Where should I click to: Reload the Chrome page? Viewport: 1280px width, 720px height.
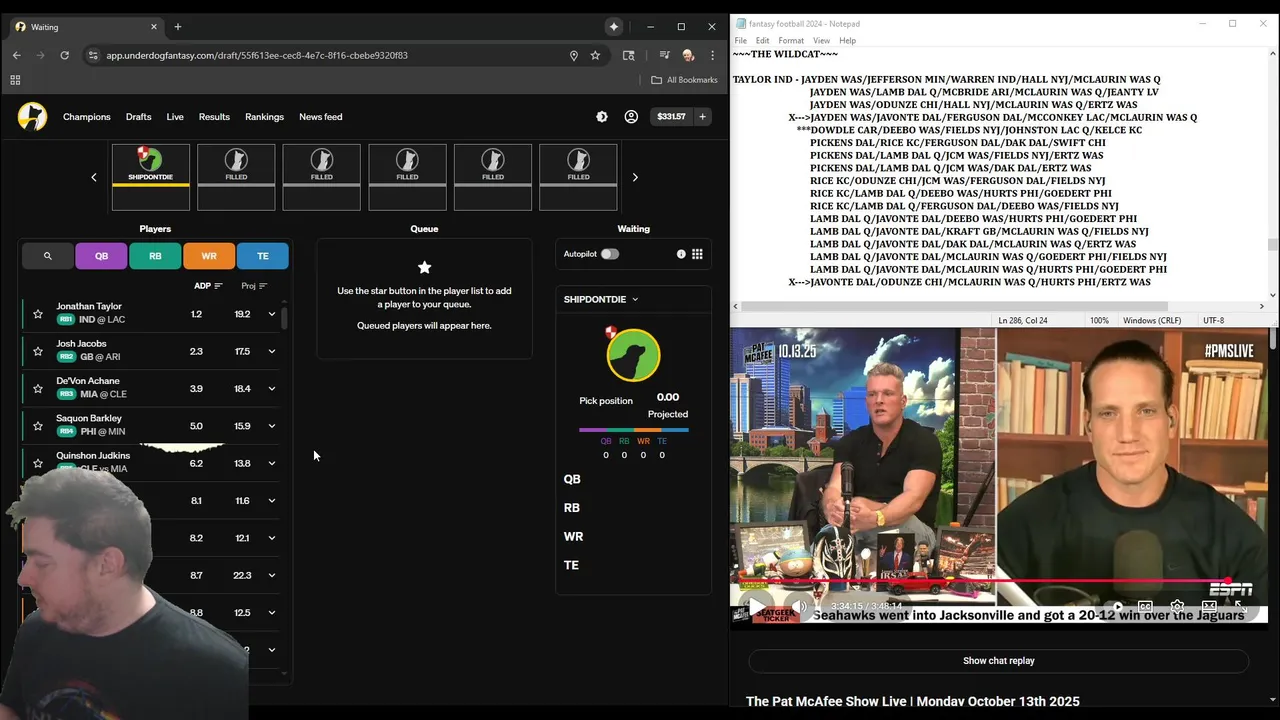tap(64, 55)
